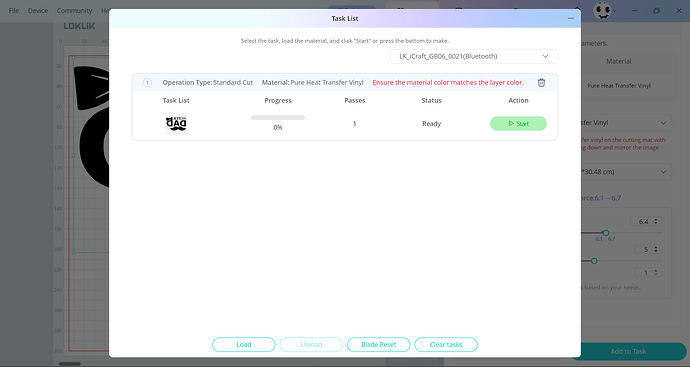Click the '0%' progress text
Viewport: 690px width, 367px height.
[278, 127]
